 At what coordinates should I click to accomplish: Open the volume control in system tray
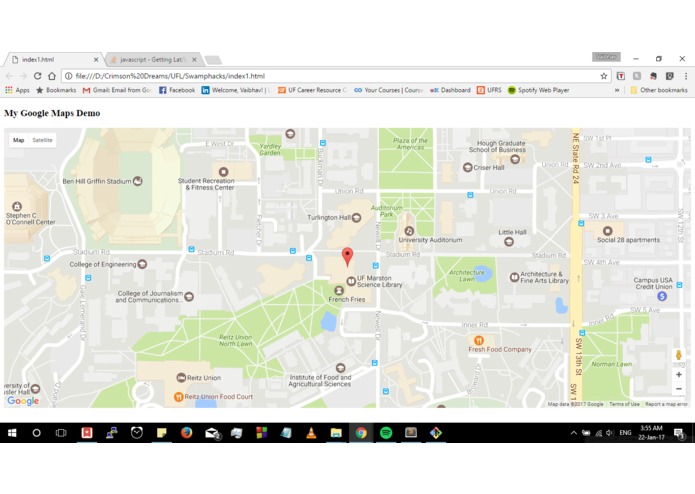click(610, 433)
